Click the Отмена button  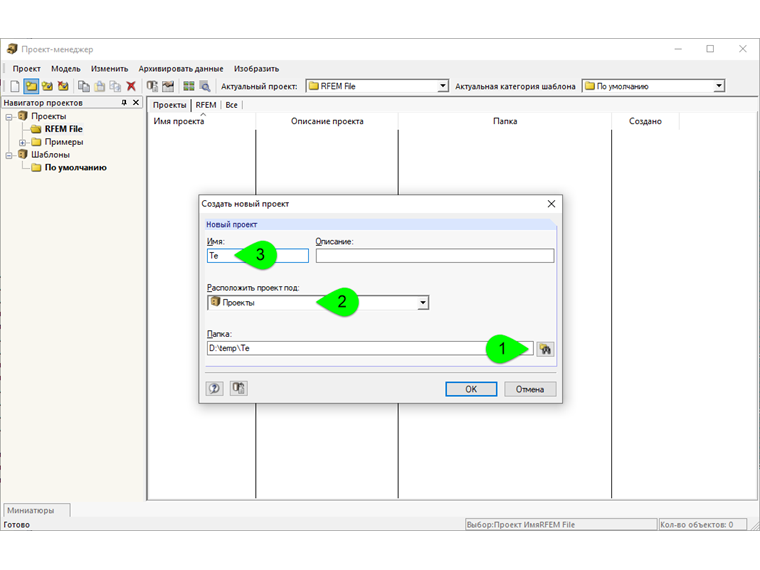530,389
